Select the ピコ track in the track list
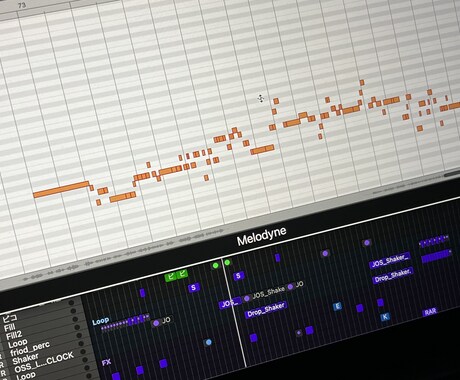 click(x=10, y=318)
